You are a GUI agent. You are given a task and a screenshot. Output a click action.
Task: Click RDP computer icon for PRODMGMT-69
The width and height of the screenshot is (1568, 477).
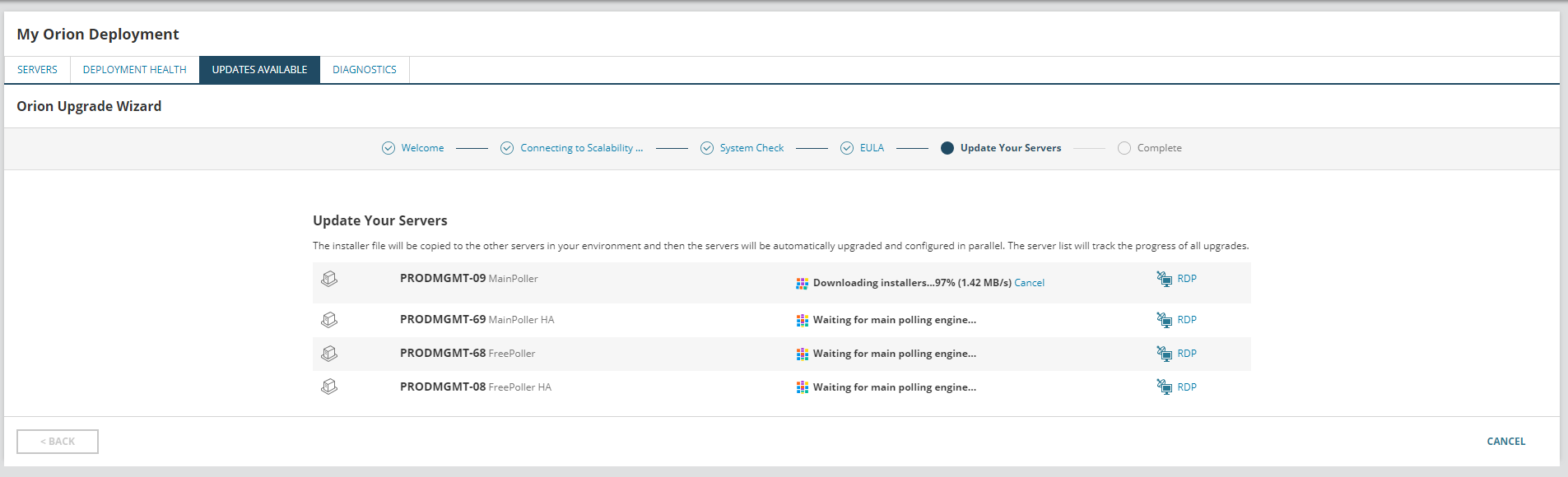1164,320
